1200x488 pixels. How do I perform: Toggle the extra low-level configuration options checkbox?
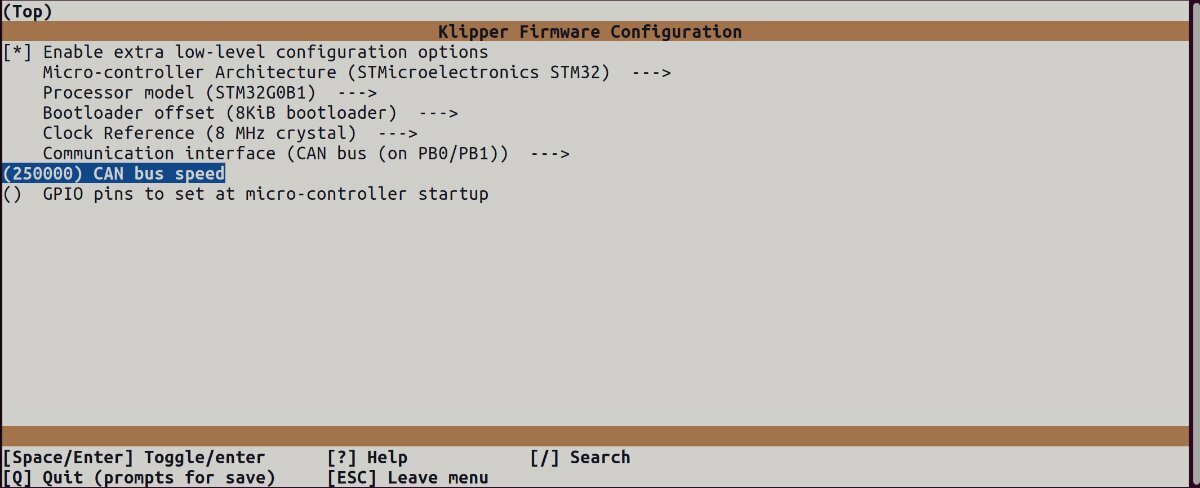[x=246, y=52]
